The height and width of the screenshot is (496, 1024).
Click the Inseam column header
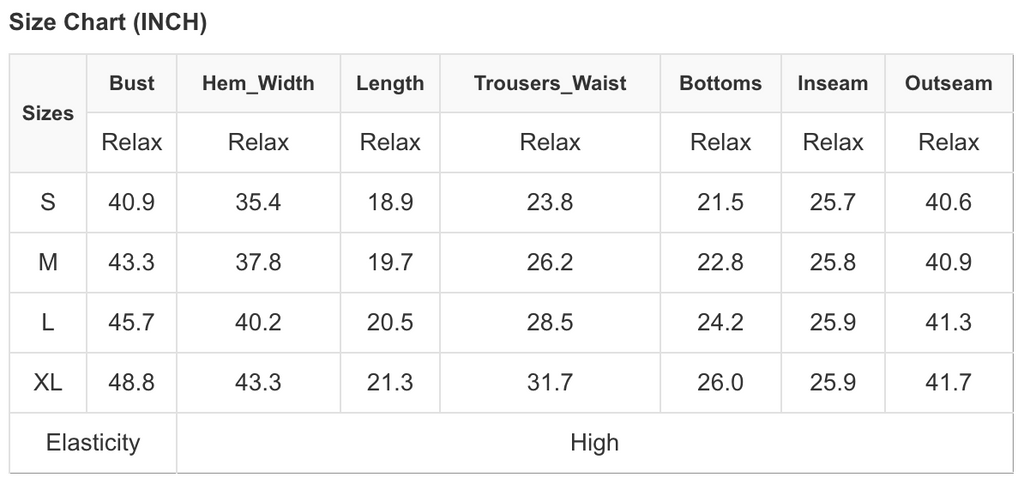[833, 83]
